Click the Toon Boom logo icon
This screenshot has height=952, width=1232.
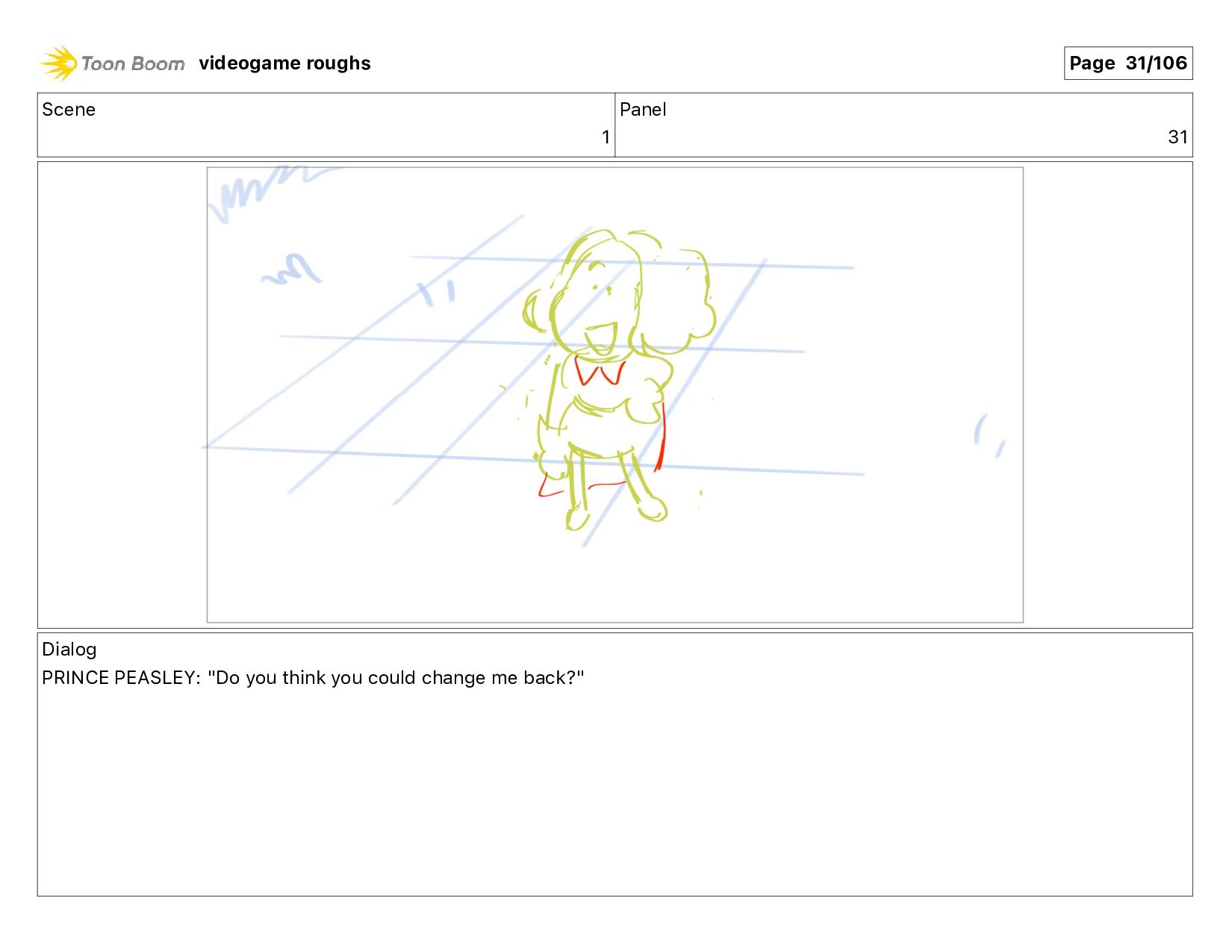59,63
